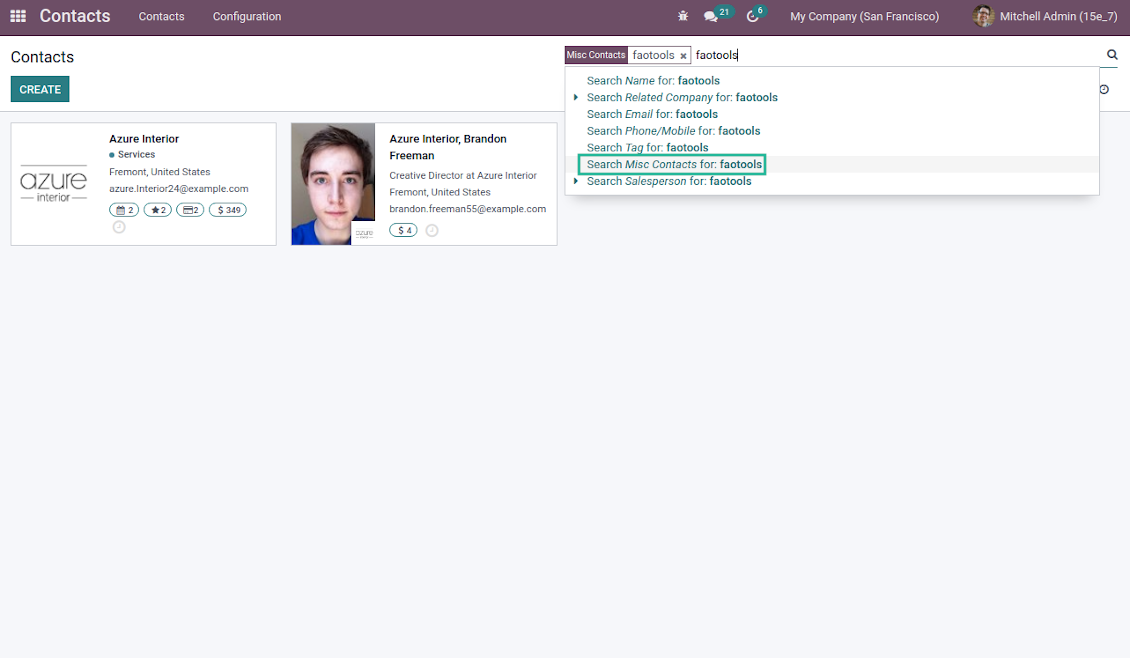The width and height of the screenshot is (1130, 658).
Task: Open the Configuration menu
Action: pyautogui.click(x=247, y=17)
